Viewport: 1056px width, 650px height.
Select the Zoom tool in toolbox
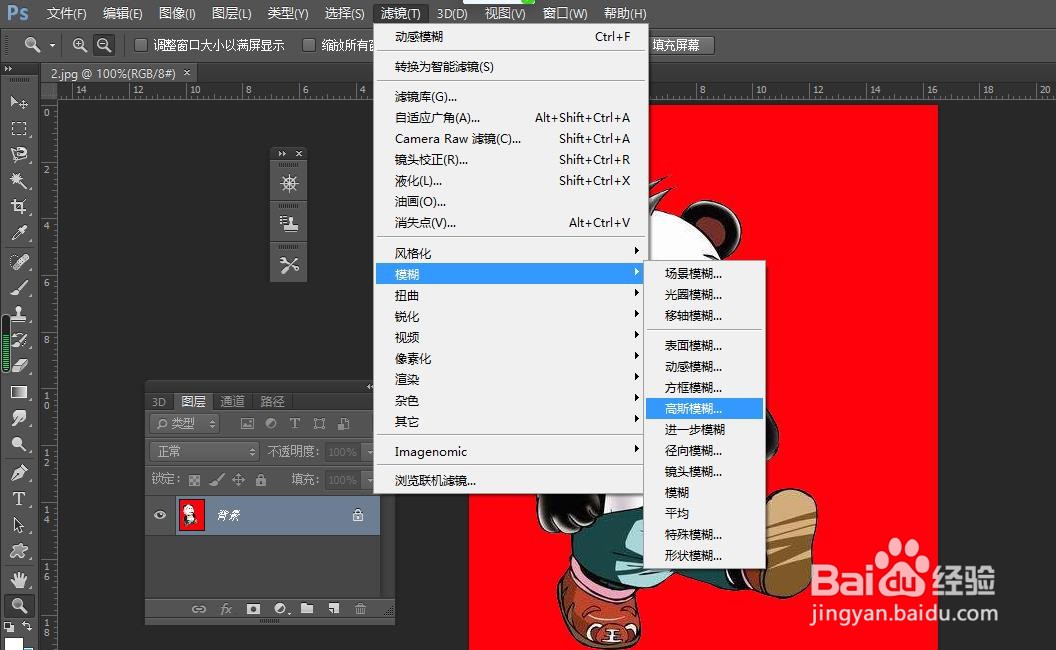click(x=19, y=605)
